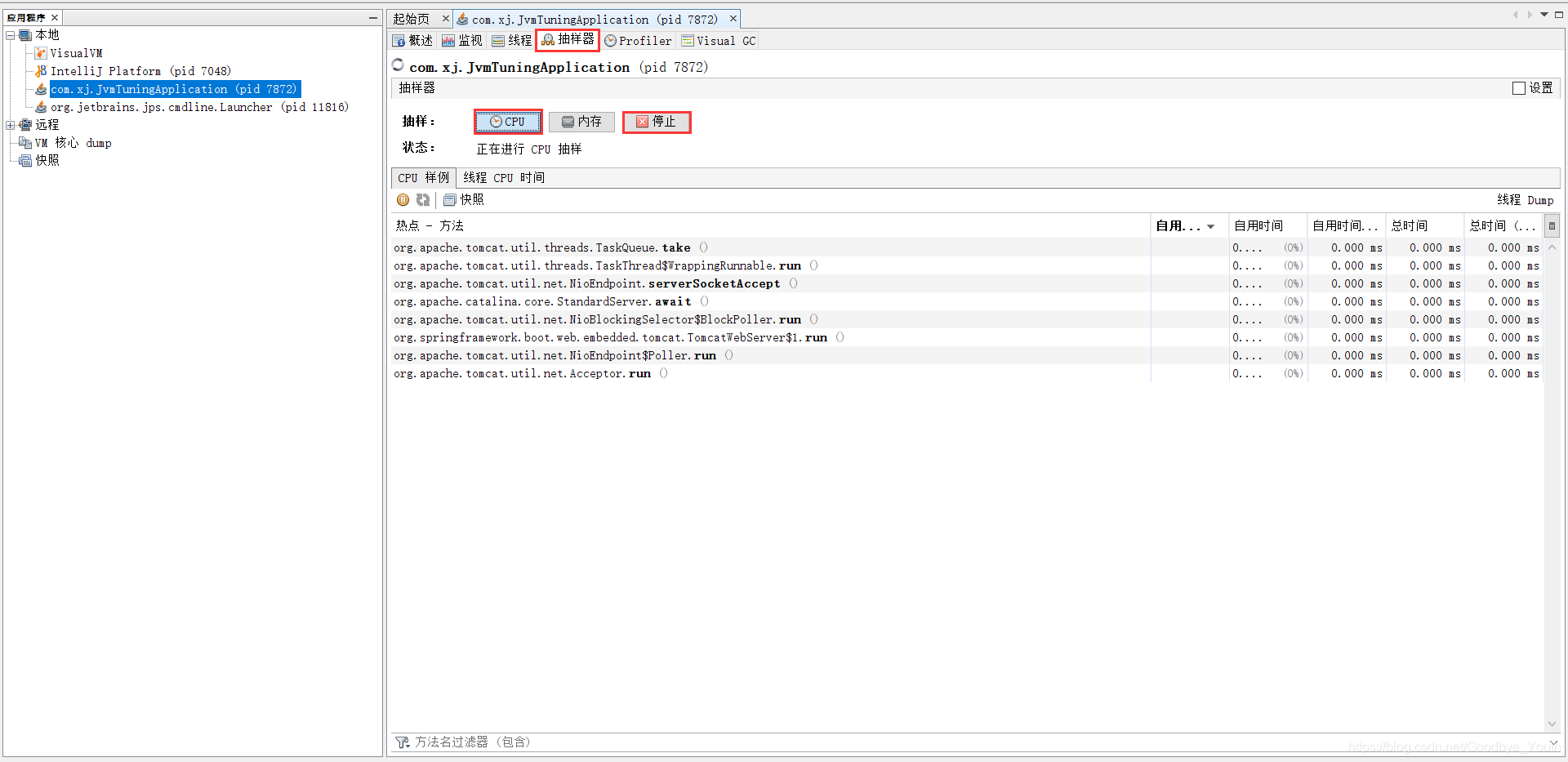This screenshot has height=762, width=1568.
Task: Select the 线程 CPU 时间 sub-tab
Action: click(504, 178)
